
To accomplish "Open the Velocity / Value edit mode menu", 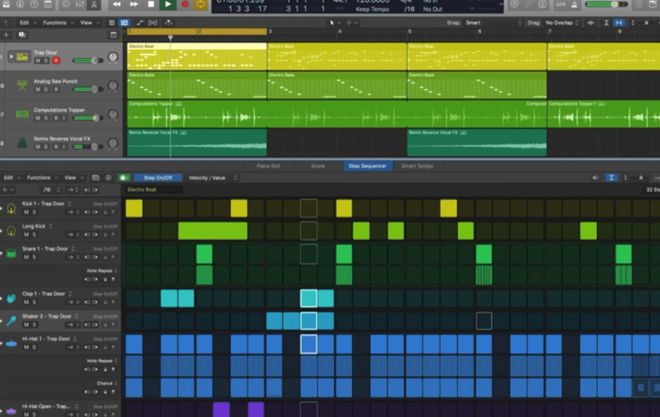I will tap(212, 178).
